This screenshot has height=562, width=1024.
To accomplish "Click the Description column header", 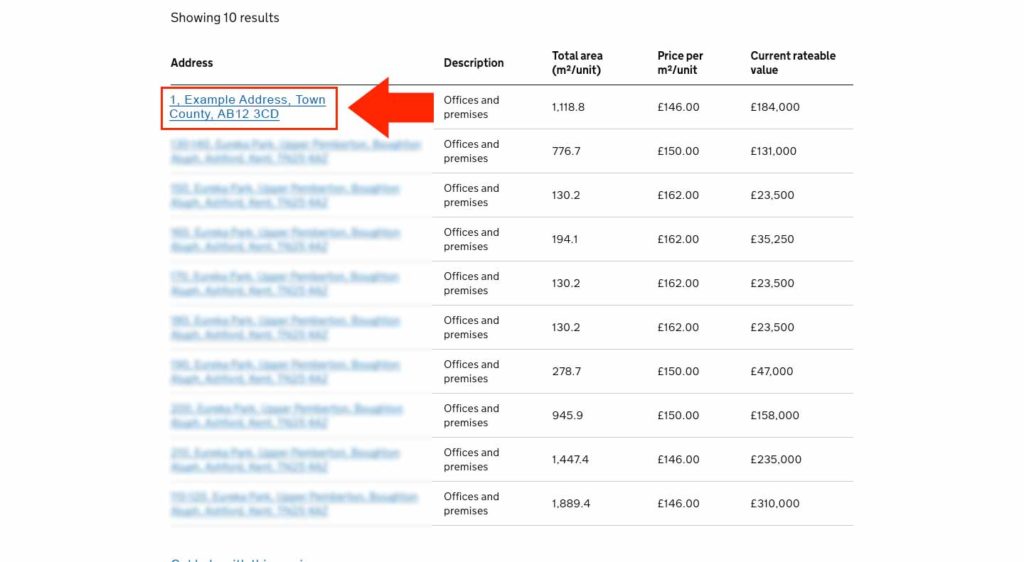I will point(473,63).
